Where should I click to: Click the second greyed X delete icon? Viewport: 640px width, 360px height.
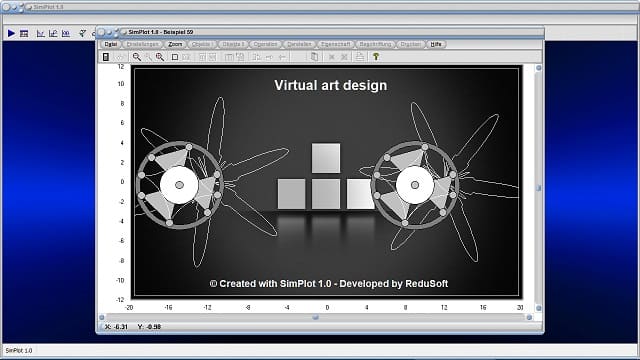click(x=344, y=57)
